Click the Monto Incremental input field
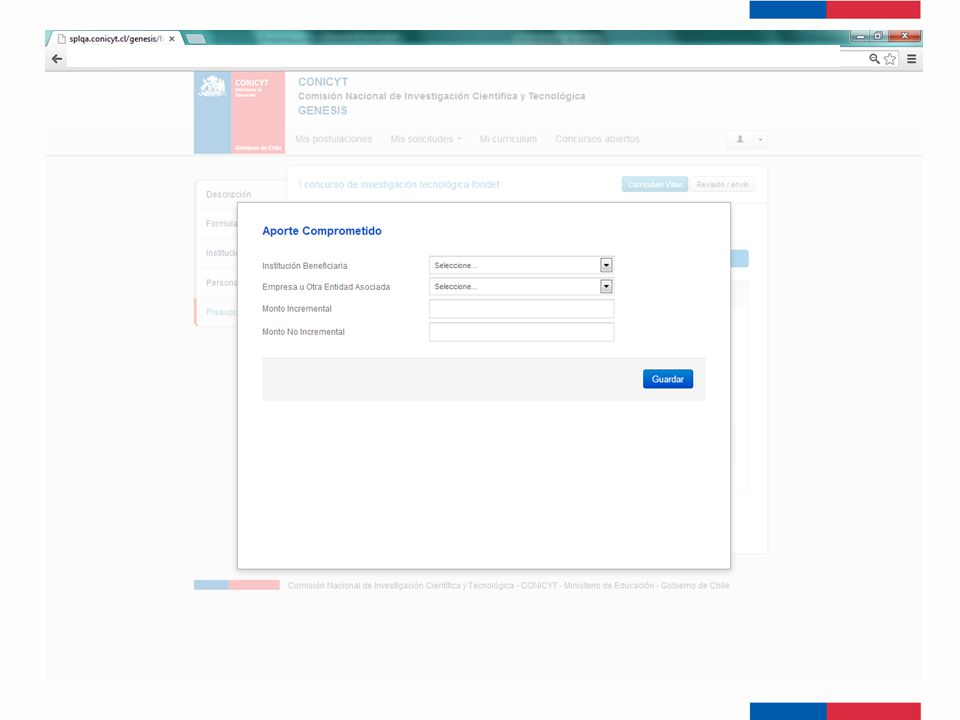Screen dimensions: 960x720 tap(521, 309)
